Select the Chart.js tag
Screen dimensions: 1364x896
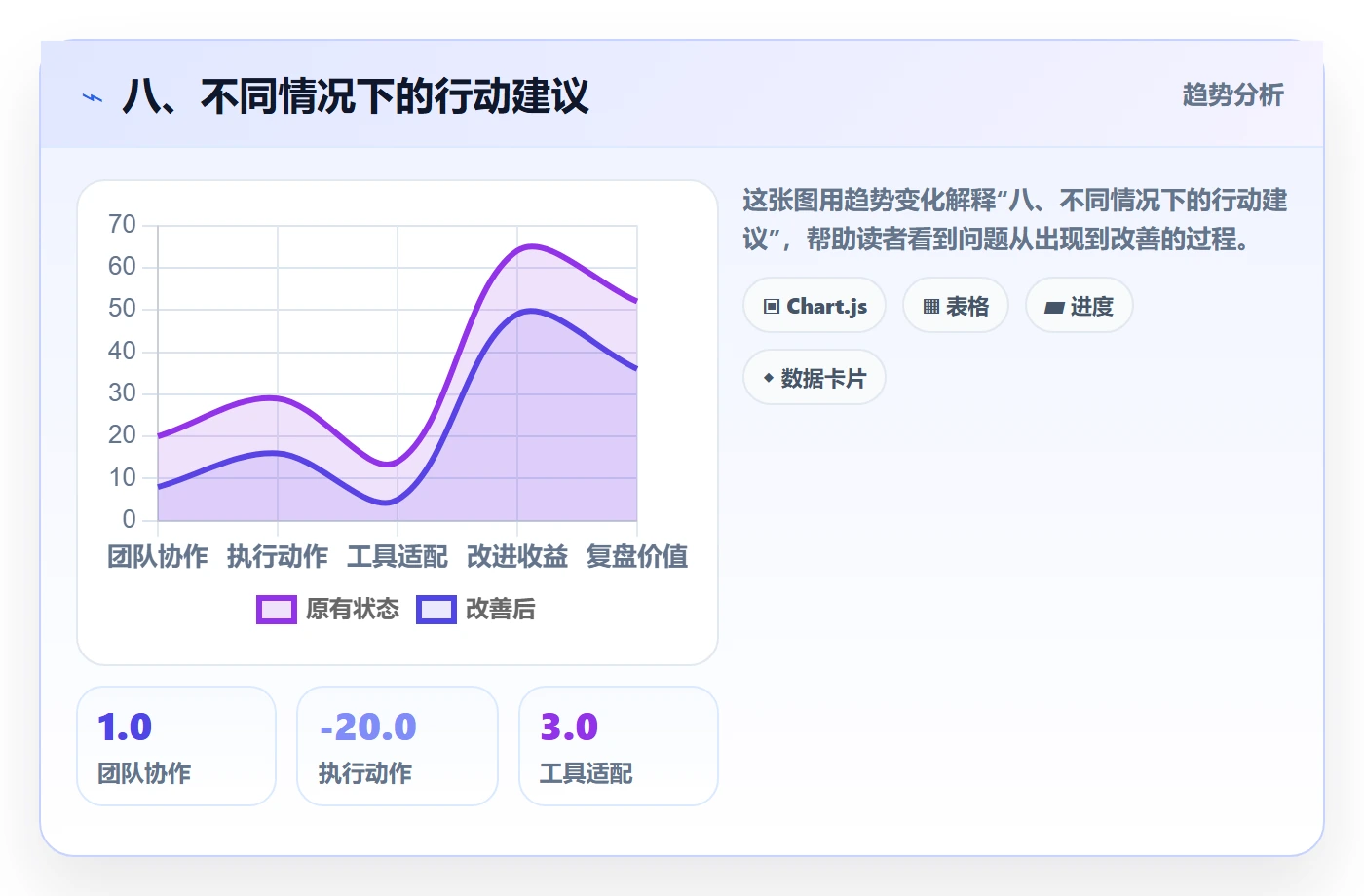[x=815, y=306]
